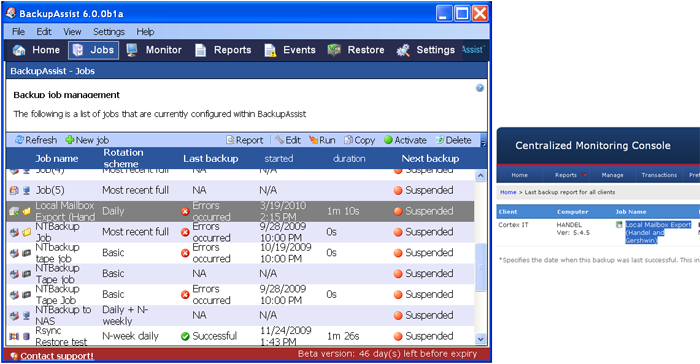Activate the selected job
The width and height of the screenshot is (700, 364).
[405, 140]
